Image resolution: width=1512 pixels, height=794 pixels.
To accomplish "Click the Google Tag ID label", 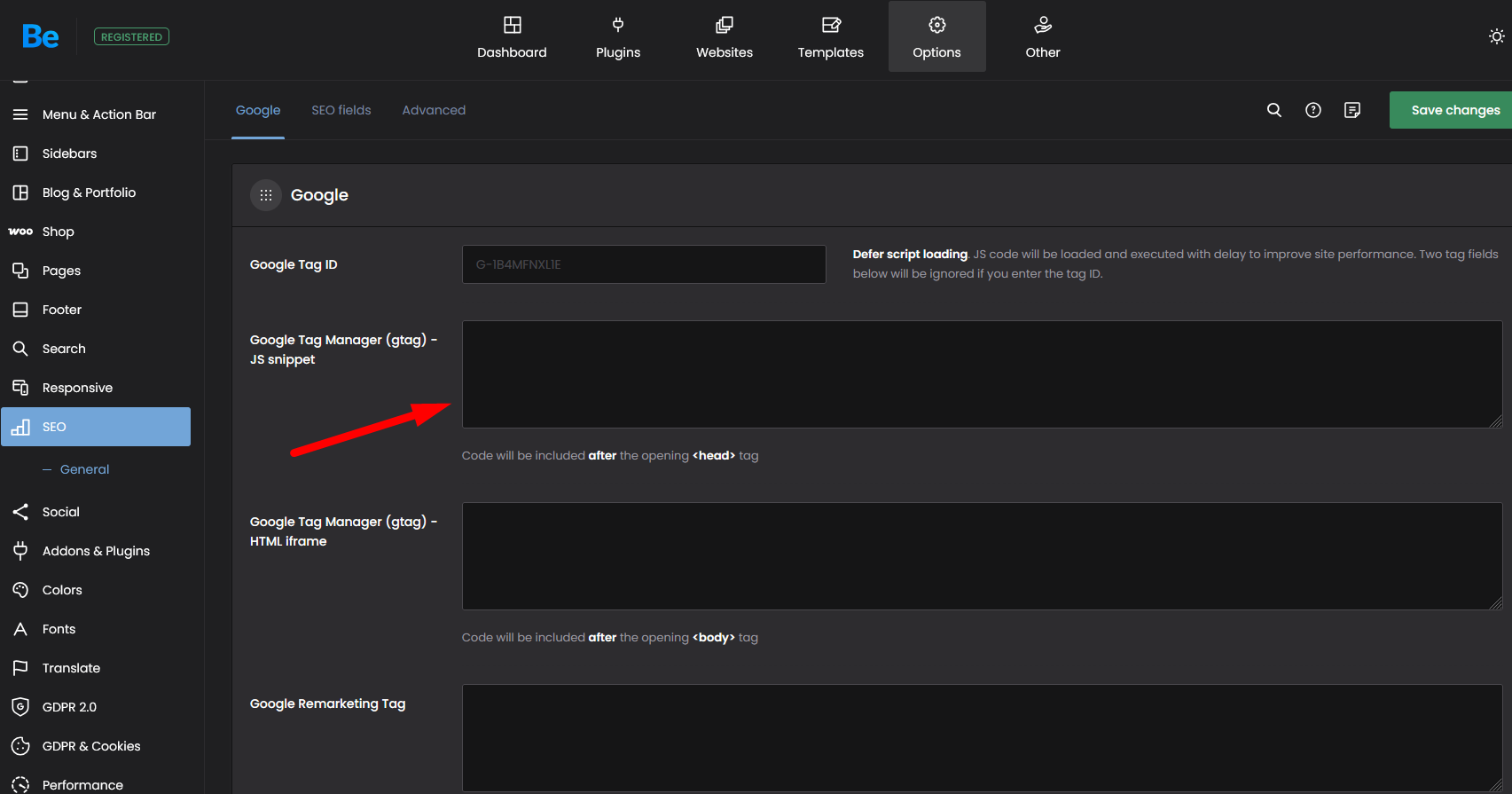I will click(x=294, y=264).
